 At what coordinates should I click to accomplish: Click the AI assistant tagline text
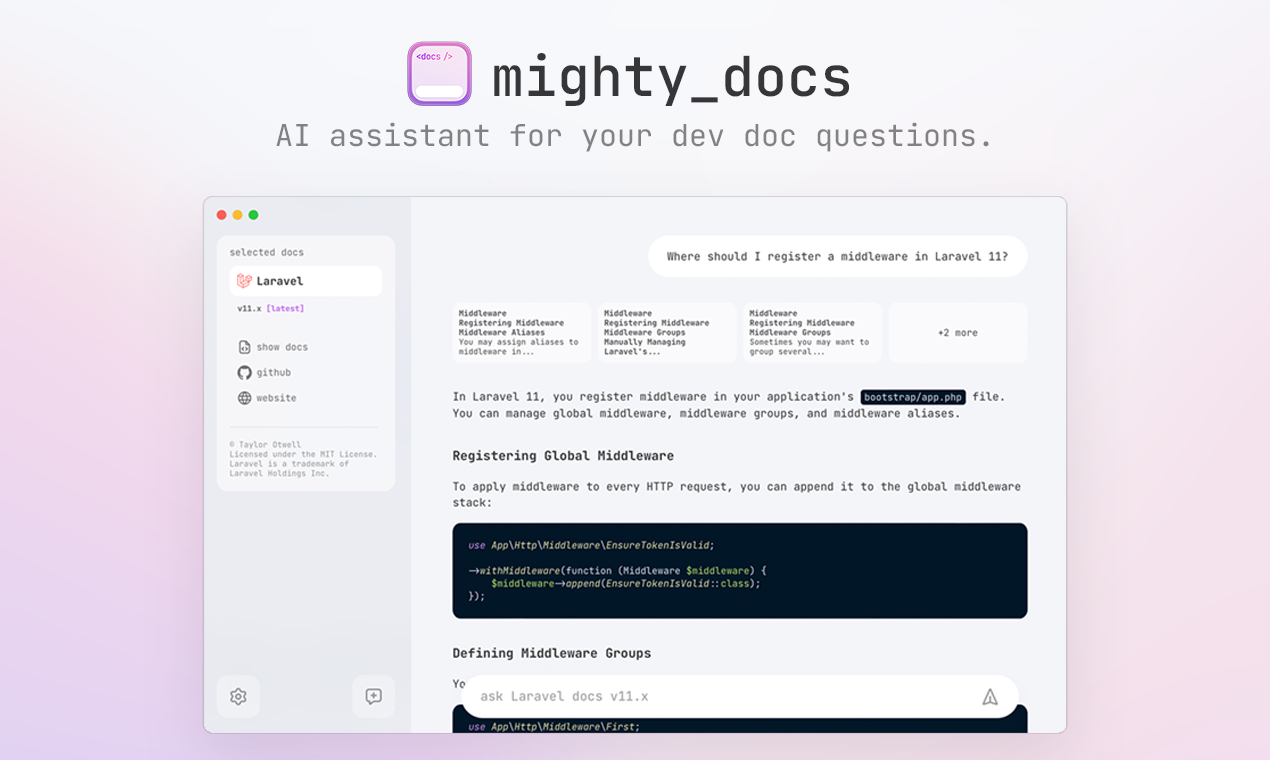pos(635,136)
